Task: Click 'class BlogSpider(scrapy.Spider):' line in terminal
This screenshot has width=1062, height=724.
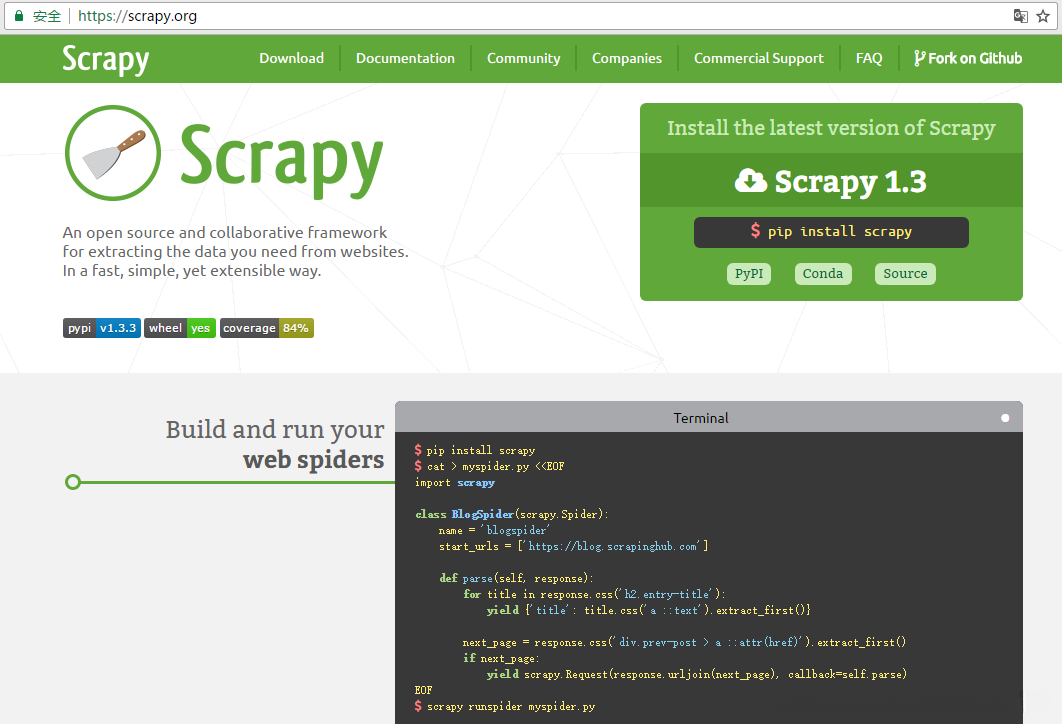Action: tap(512, 514)
